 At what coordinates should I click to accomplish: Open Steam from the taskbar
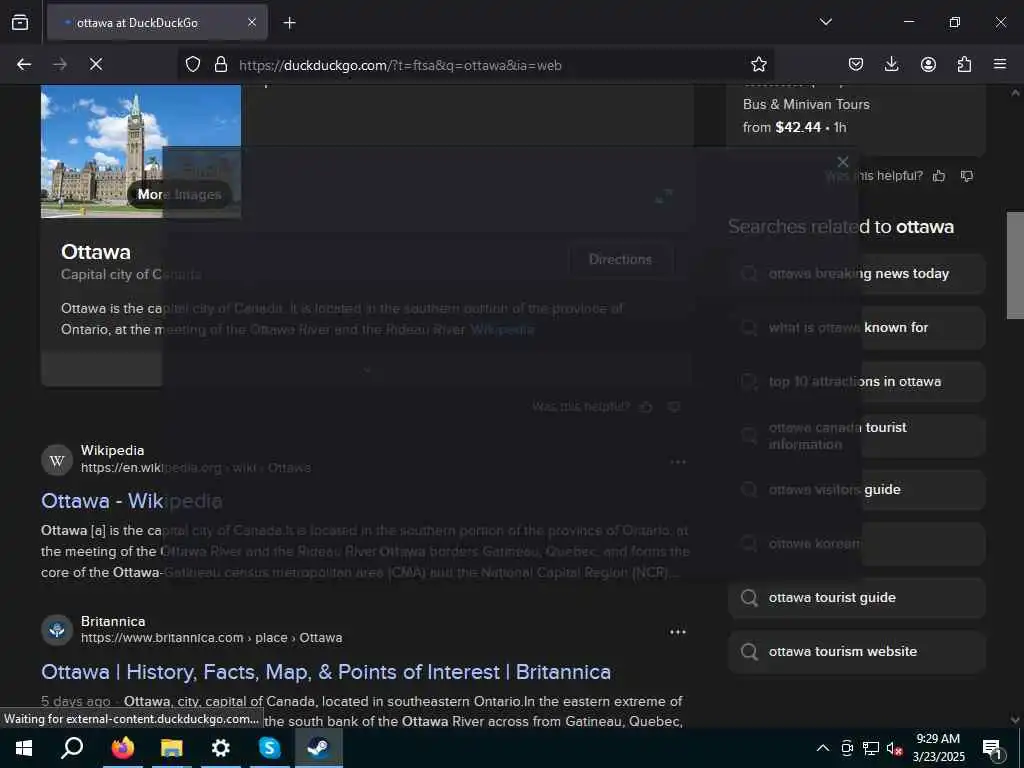point(319,748)
